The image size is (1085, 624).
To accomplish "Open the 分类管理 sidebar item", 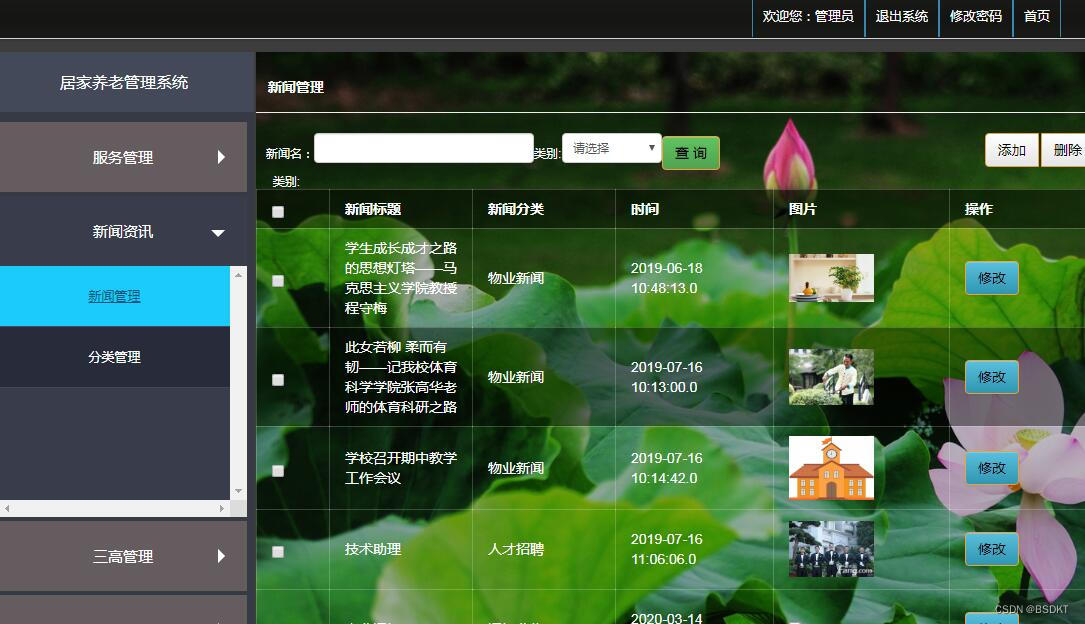I will tap(114, 357).
